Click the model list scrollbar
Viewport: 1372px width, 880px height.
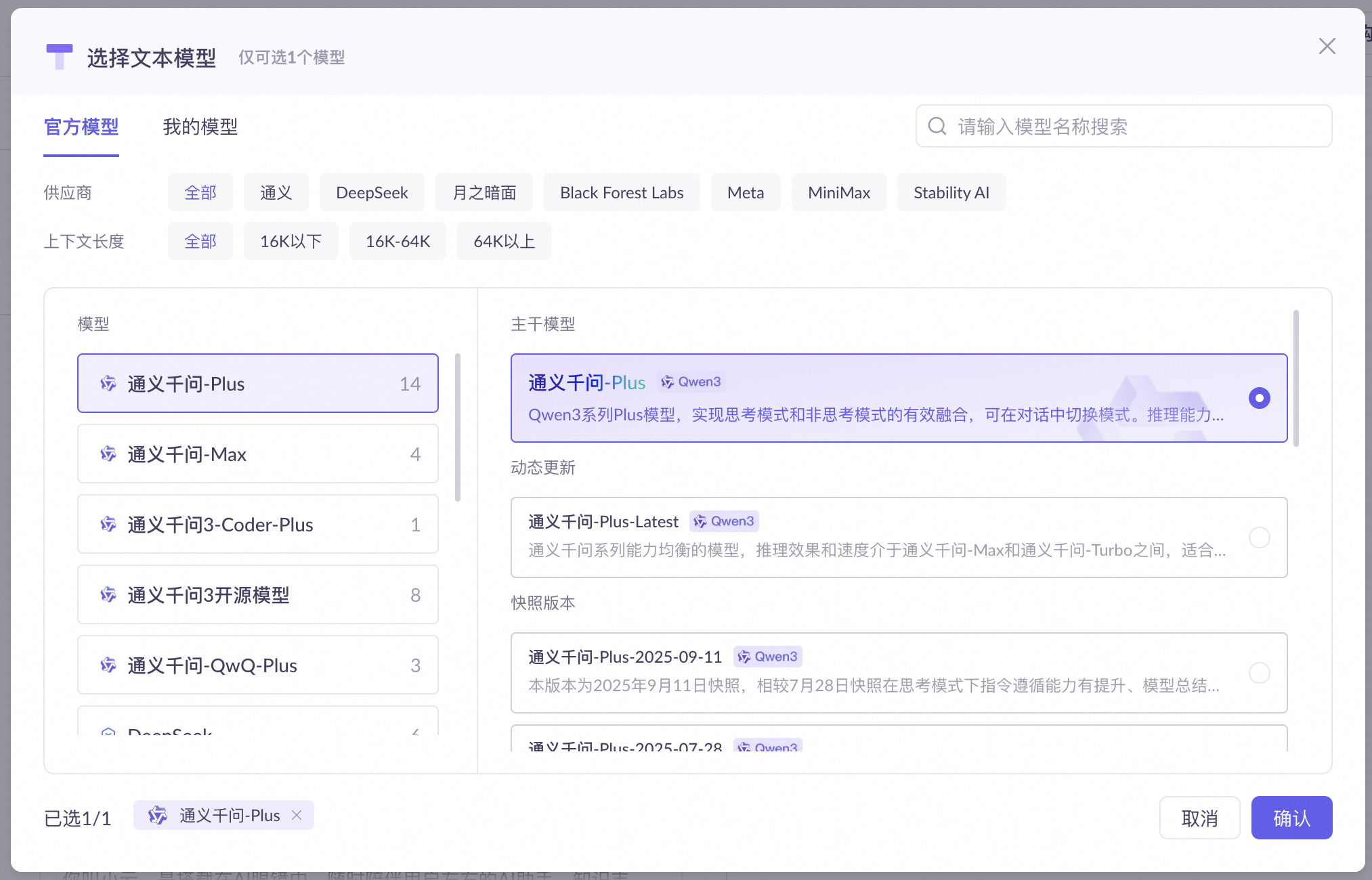(x=458, y=428)
